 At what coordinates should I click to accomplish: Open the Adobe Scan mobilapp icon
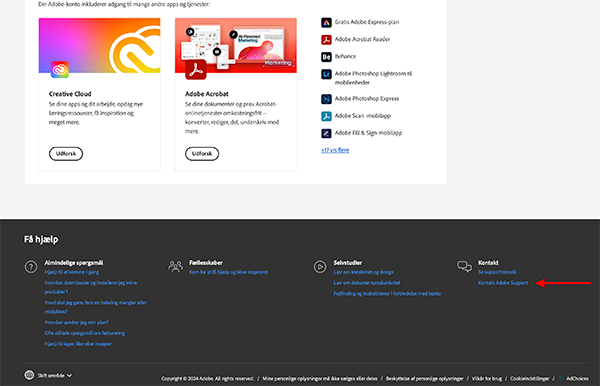coord(326,116)
